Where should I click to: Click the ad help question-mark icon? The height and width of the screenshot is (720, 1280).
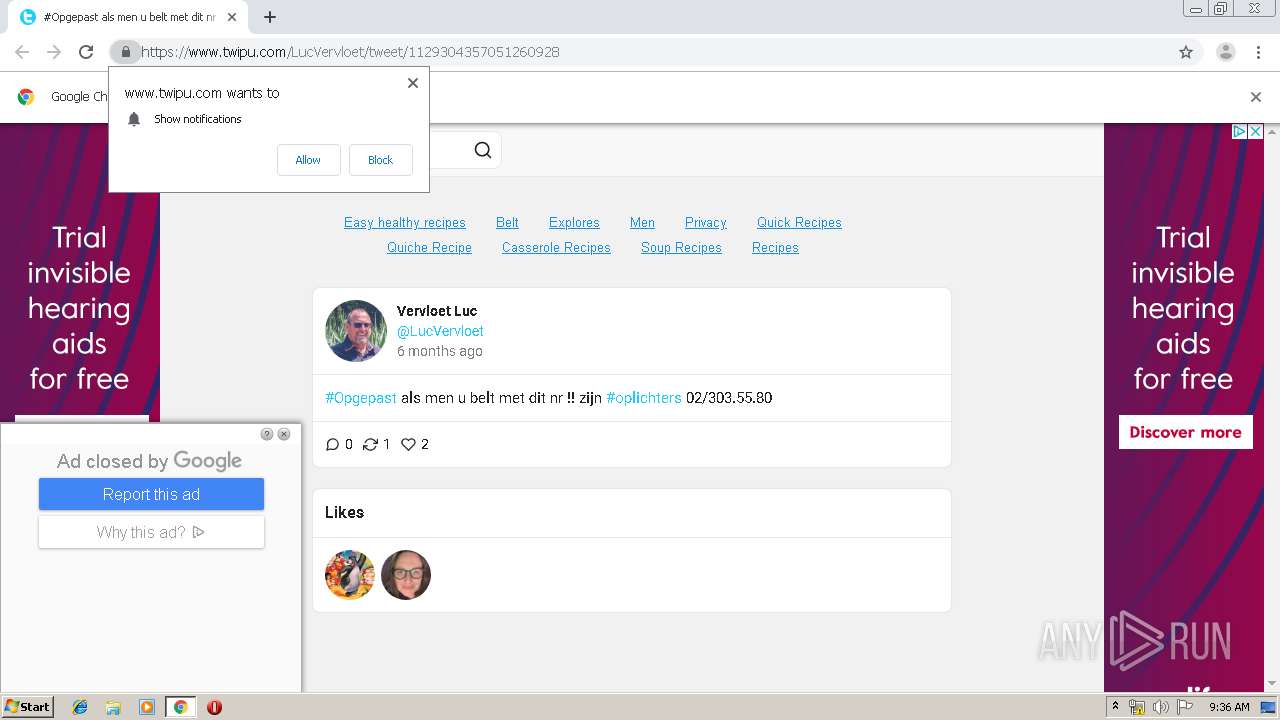pos(267,434)
